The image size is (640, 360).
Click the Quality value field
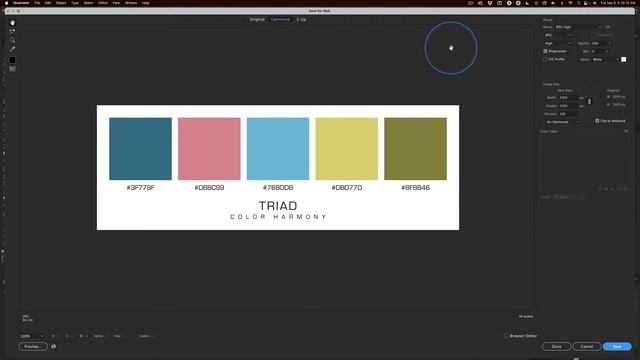(598, 43)
